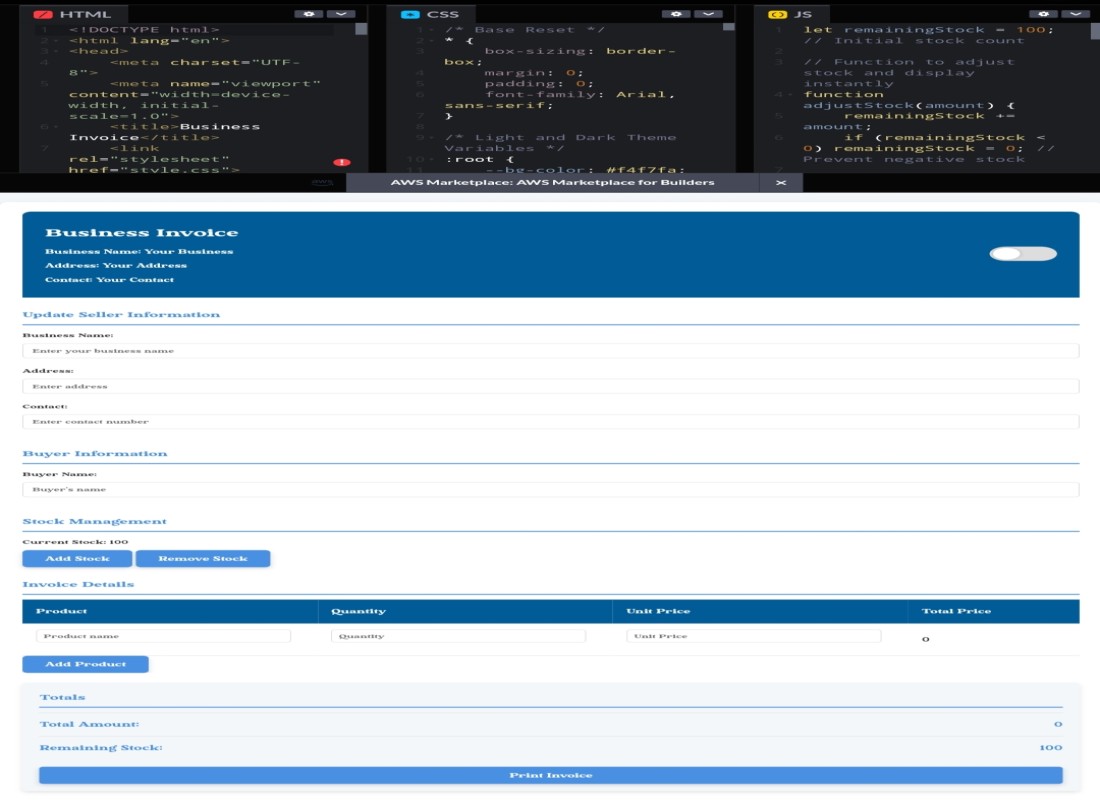
Task: Open JS editor settings gear
Action: point(1044,13)
